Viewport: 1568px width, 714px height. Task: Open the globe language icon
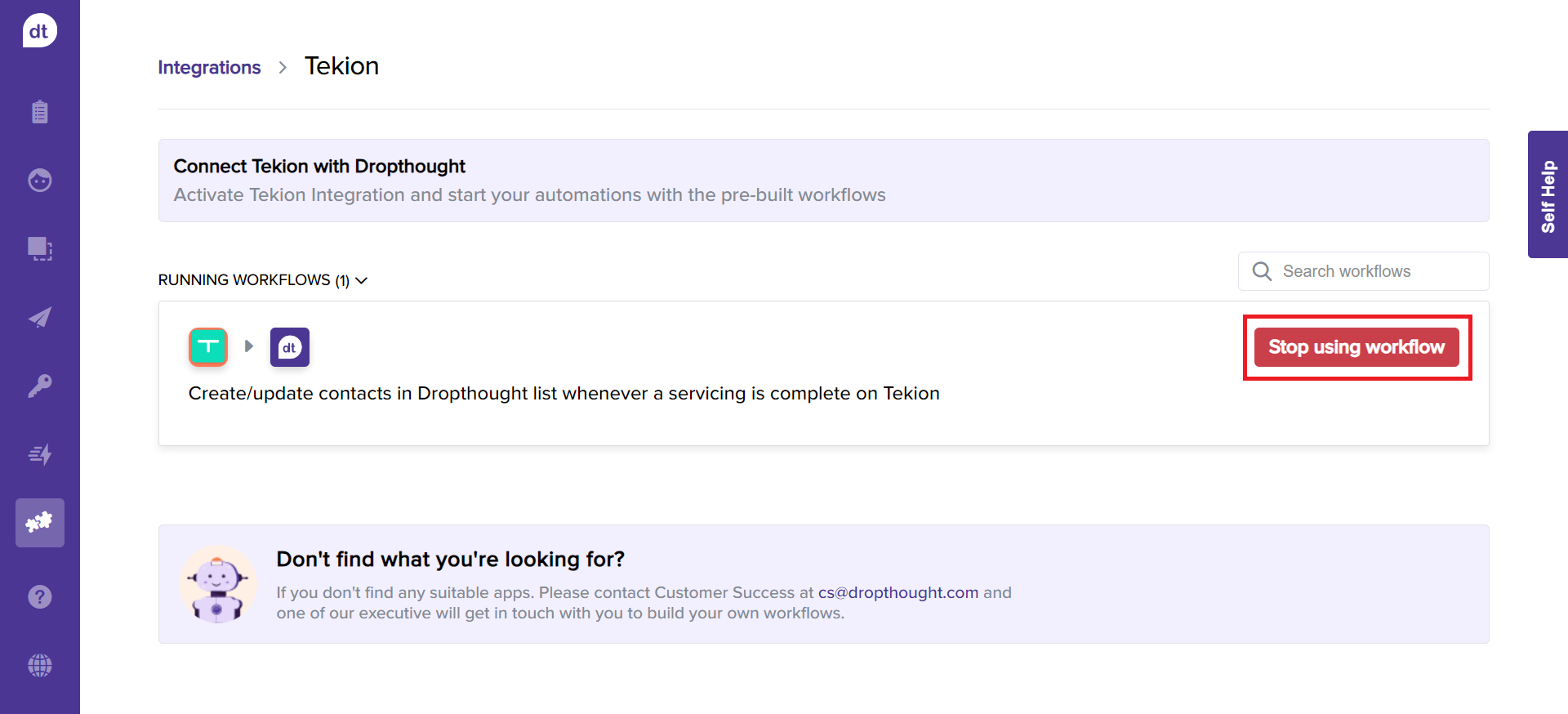tap(39, 666)
